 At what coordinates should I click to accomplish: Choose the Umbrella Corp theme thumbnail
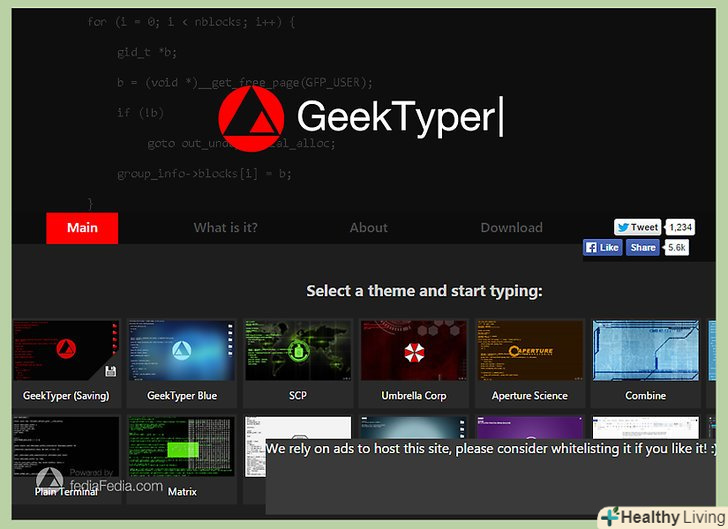(x=414, y=351)
